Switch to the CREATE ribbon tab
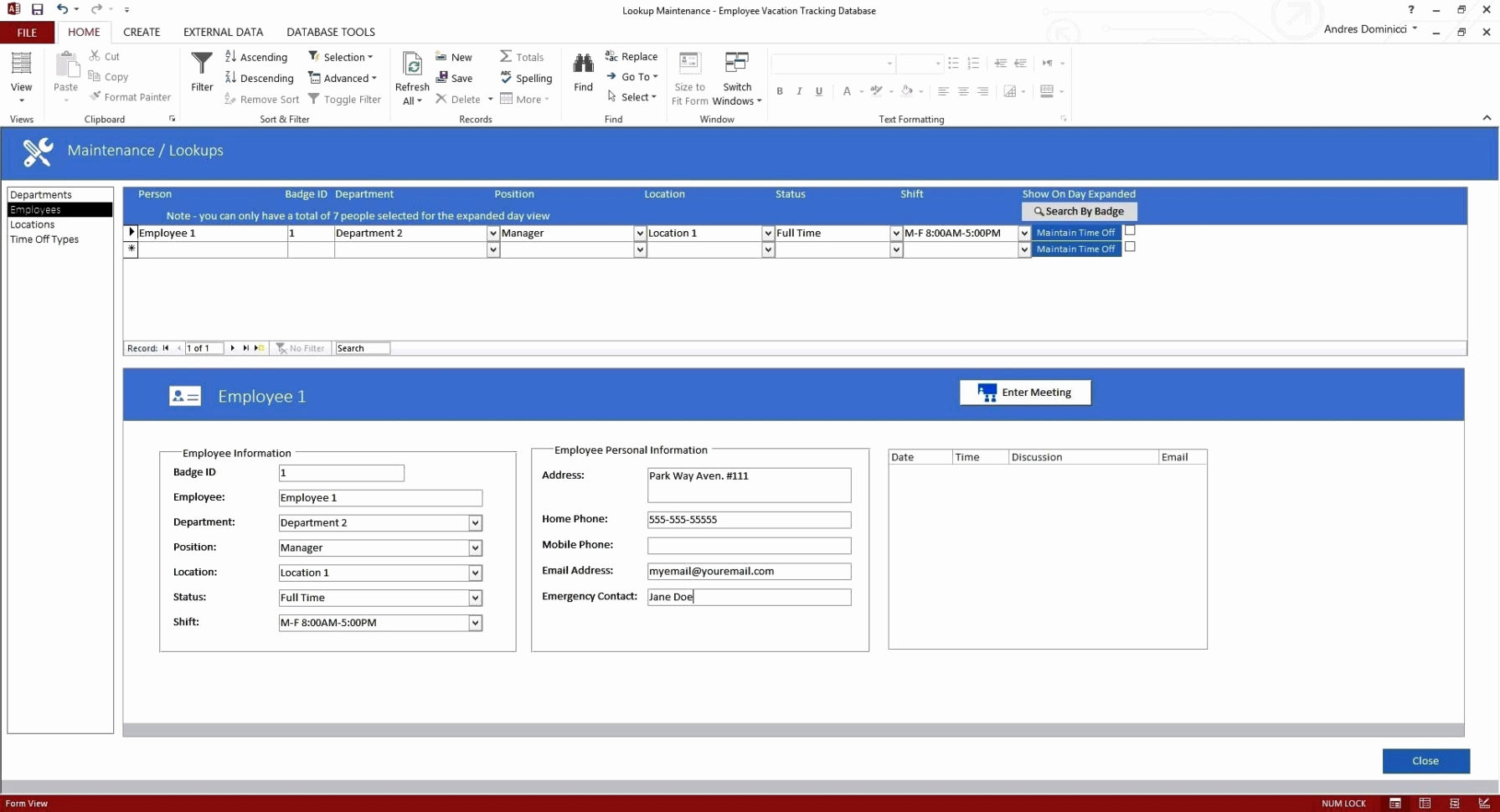The height and width of the screenshot is (812, 1500). coord(141,32)
